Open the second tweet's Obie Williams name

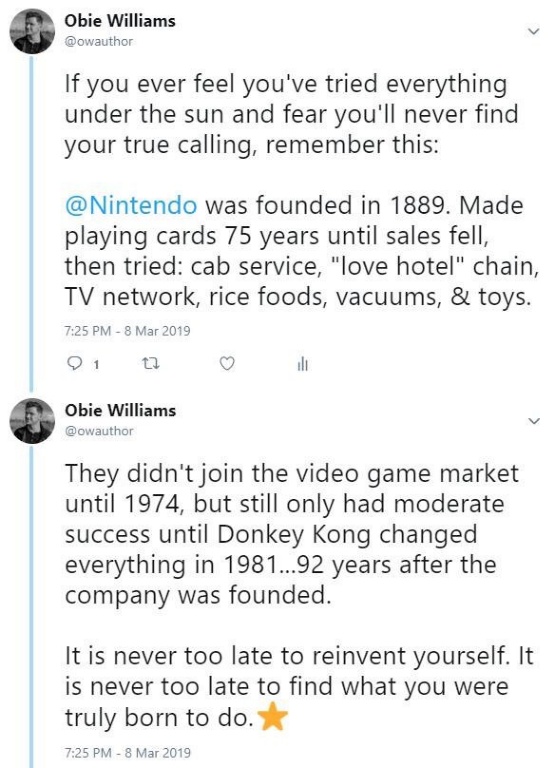(120, 410)
